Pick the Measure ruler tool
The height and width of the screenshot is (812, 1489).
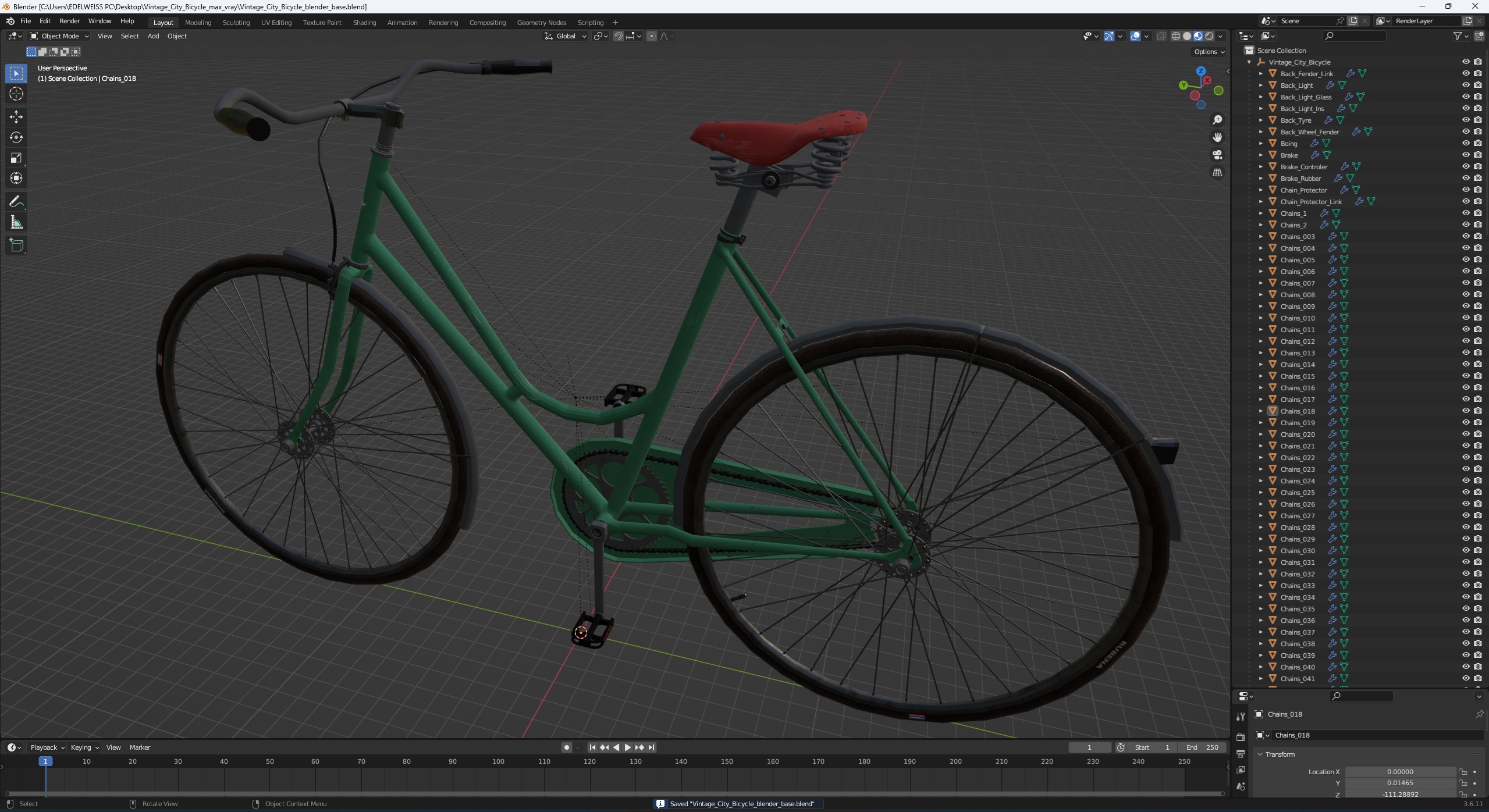[x=16, y=222]
